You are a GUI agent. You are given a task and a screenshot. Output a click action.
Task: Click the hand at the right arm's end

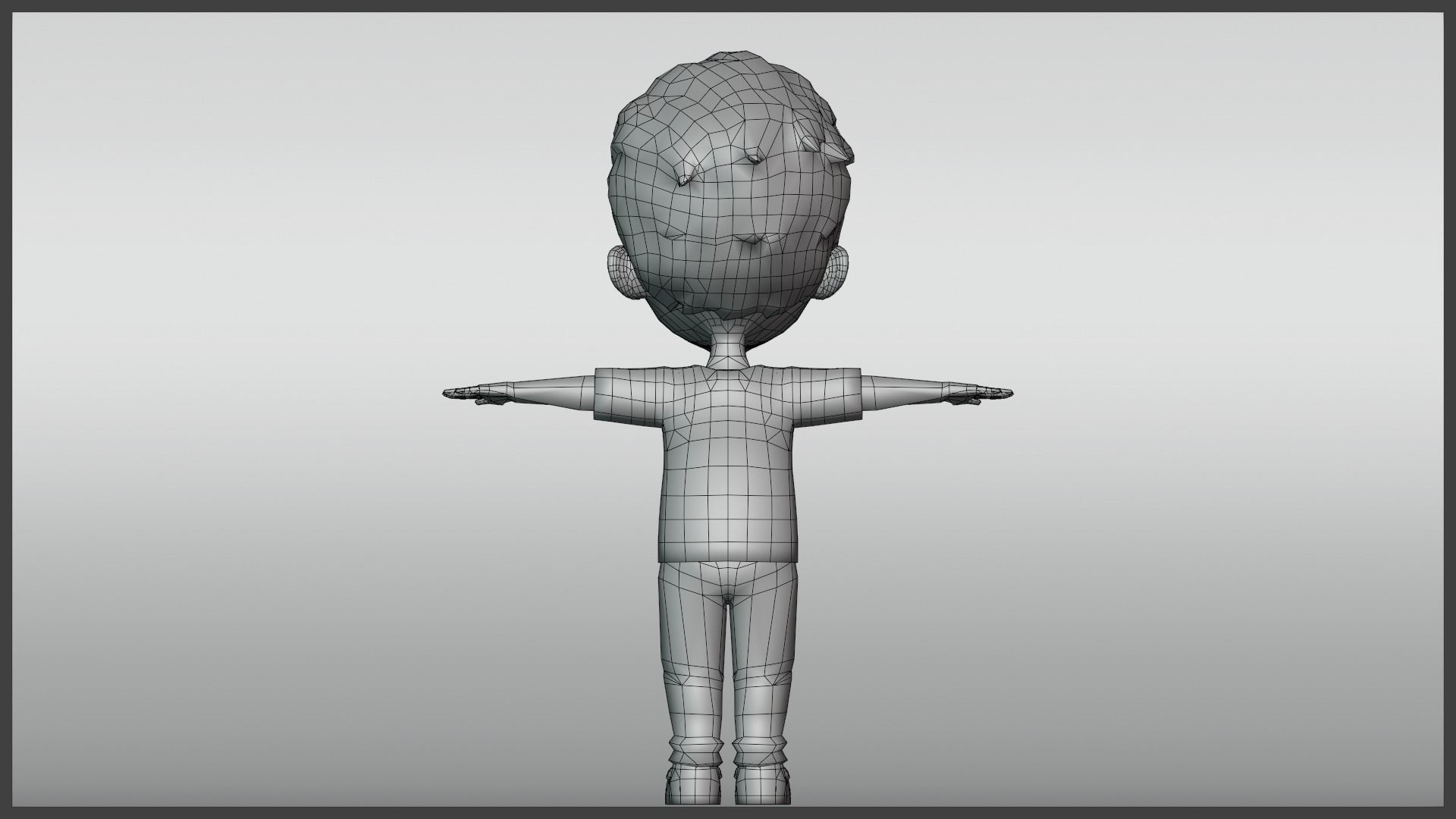[979, 394]
